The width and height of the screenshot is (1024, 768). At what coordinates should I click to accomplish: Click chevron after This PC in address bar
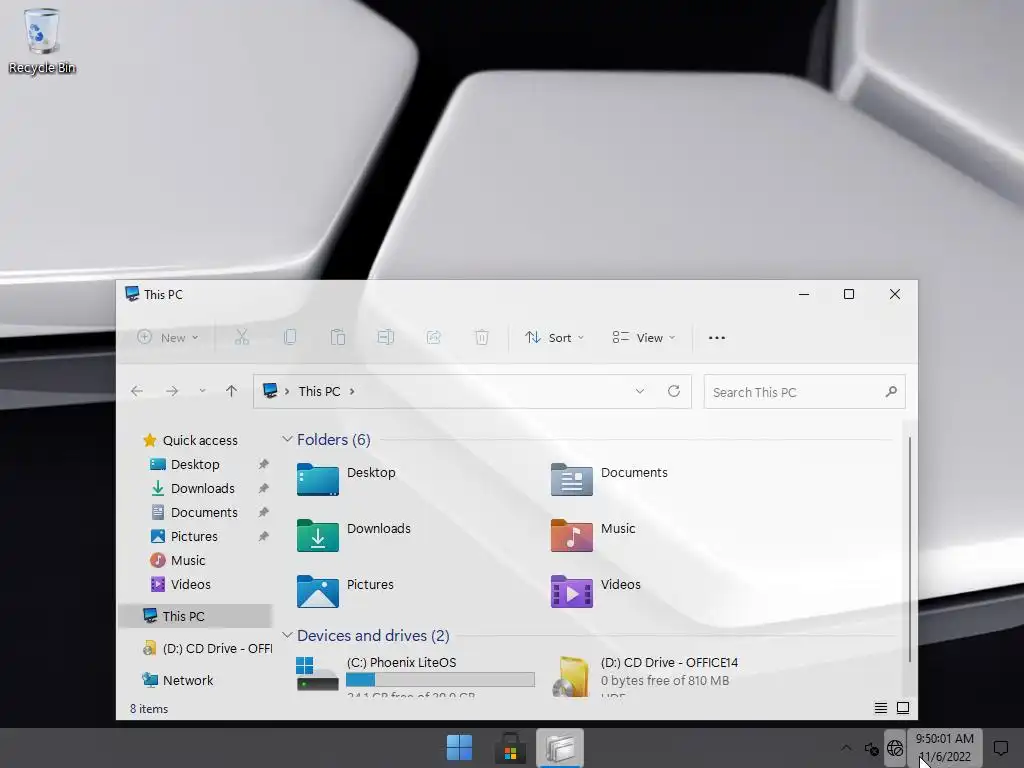click(x=352, y=391)
